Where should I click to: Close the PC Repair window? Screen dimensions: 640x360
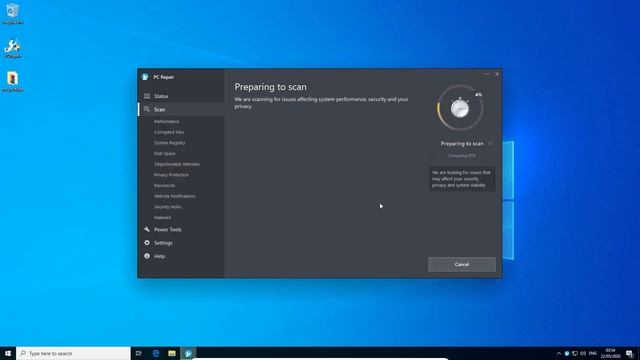(497, 74)
